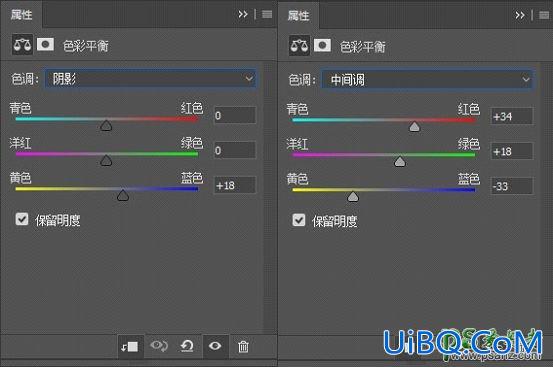Click 青色 label in Midtones panel
This screenshot has width=553, height=367.
pos(297,109)
